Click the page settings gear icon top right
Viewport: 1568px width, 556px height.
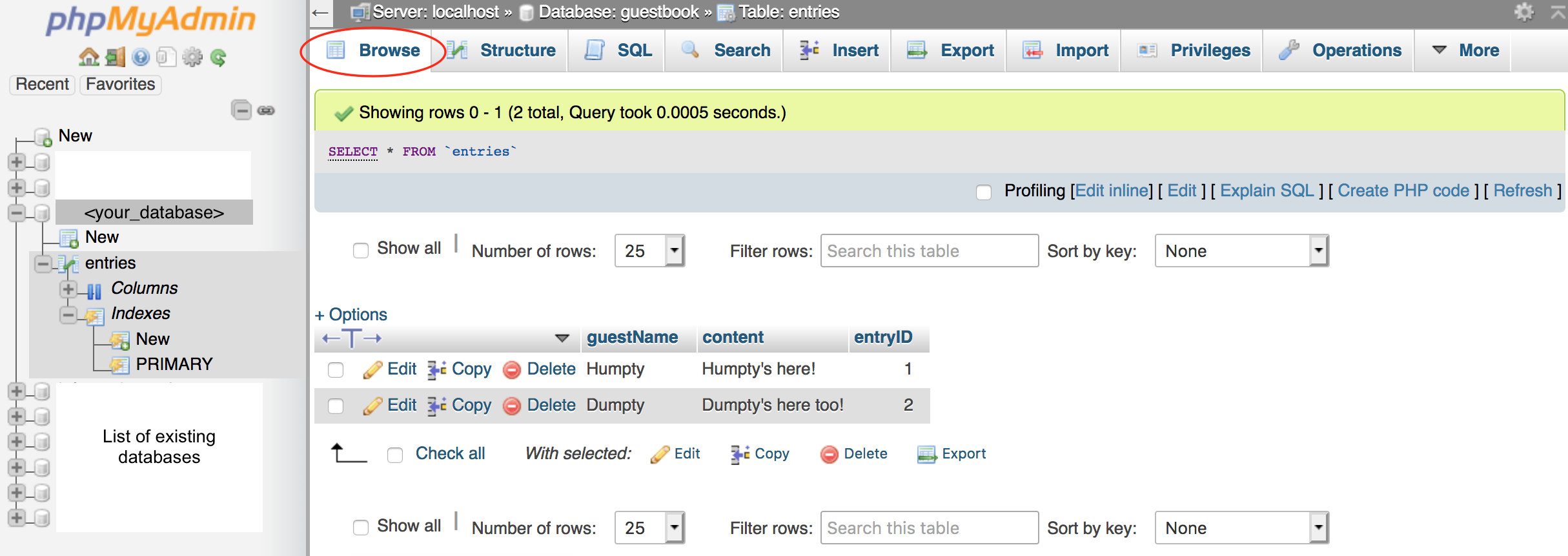[1524, 12]
